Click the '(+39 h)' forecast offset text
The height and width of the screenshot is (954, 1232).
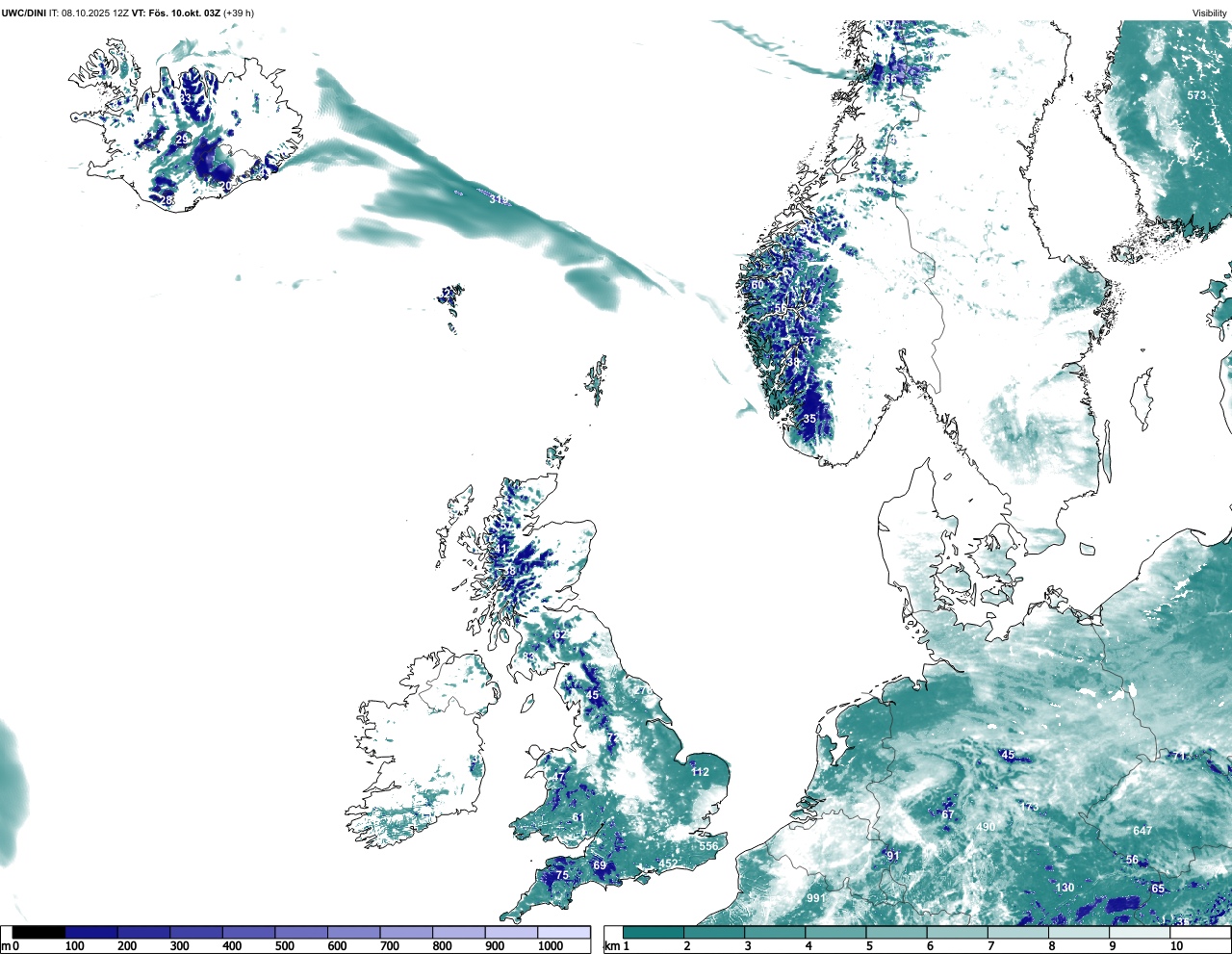tap(239, 13)
